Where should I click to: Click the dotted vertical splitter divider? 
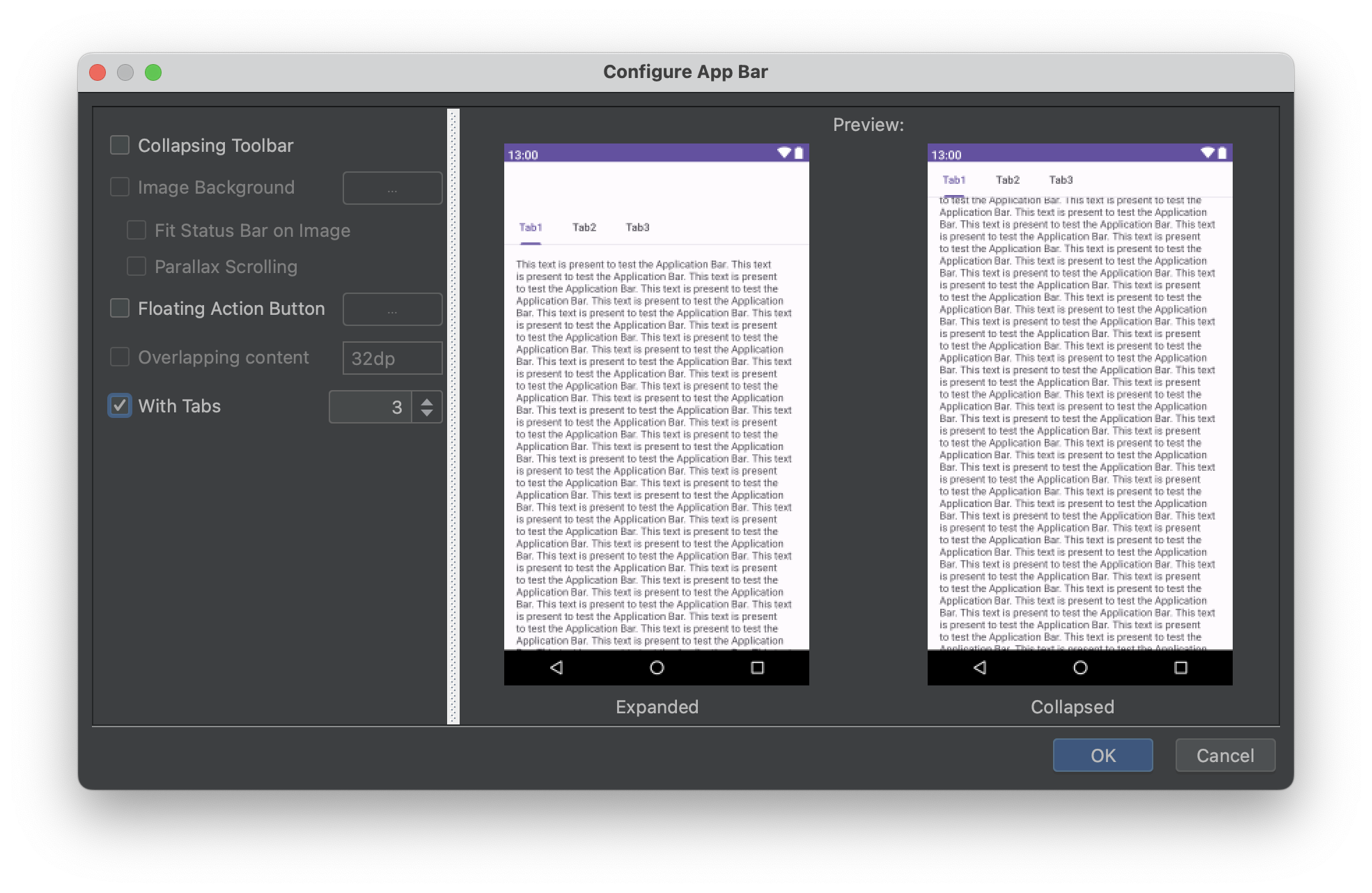coord(453,417)
